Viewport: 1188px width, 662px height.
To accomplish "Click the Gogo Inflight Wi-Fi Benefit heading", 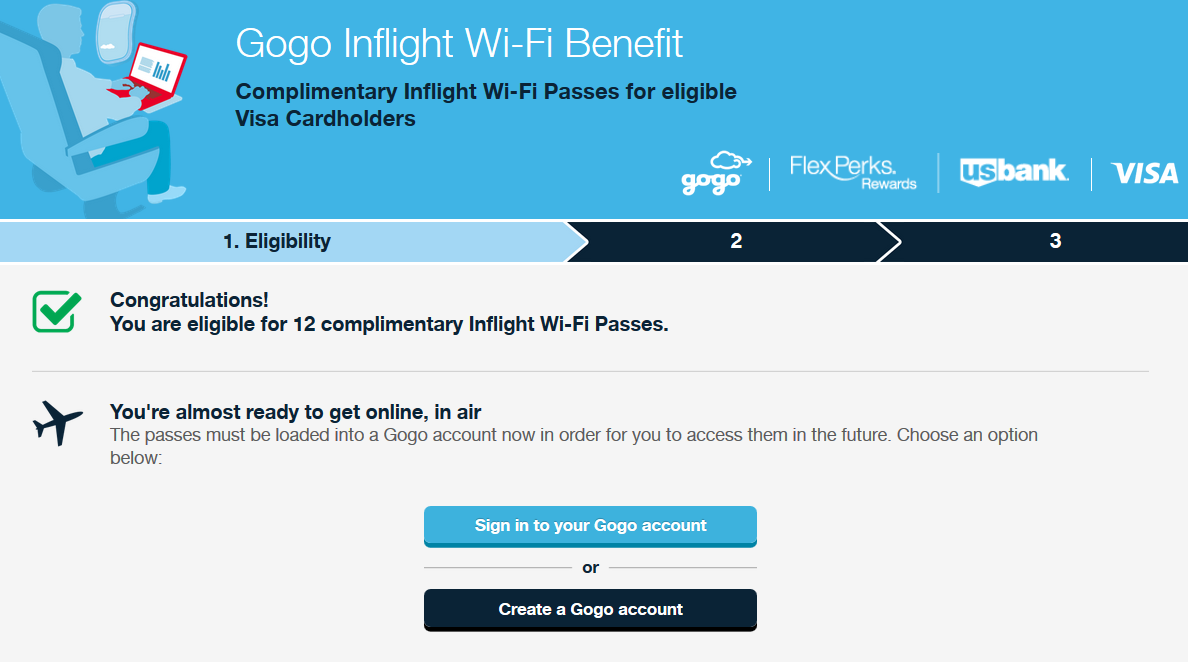I will coord(459,43).
